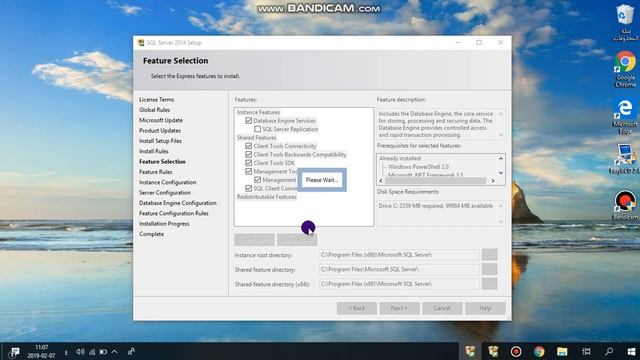640x360 pixels.
Task: Open Task View from the taskbar
Action: tap(586, 351)
